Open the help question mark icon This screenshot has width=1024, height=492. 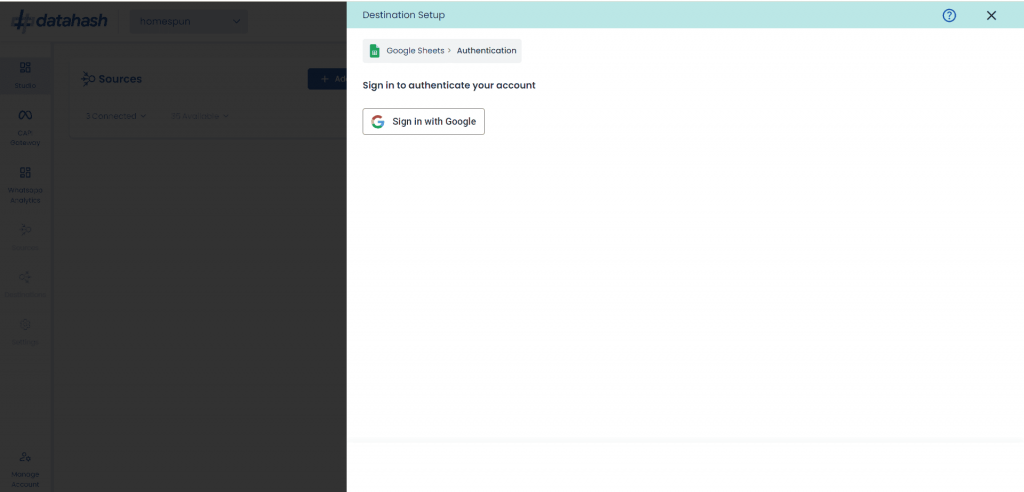949,16
